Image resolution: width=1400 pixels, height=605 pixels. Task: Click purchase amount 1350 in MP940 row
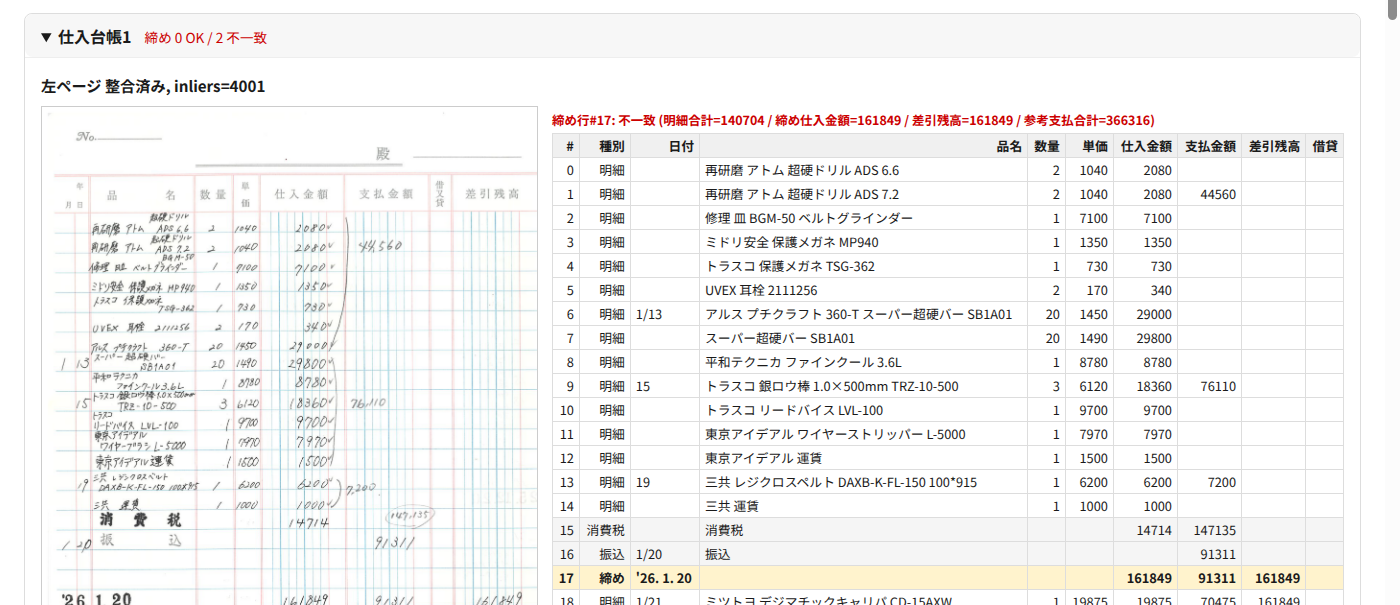tap(1146, 242)
